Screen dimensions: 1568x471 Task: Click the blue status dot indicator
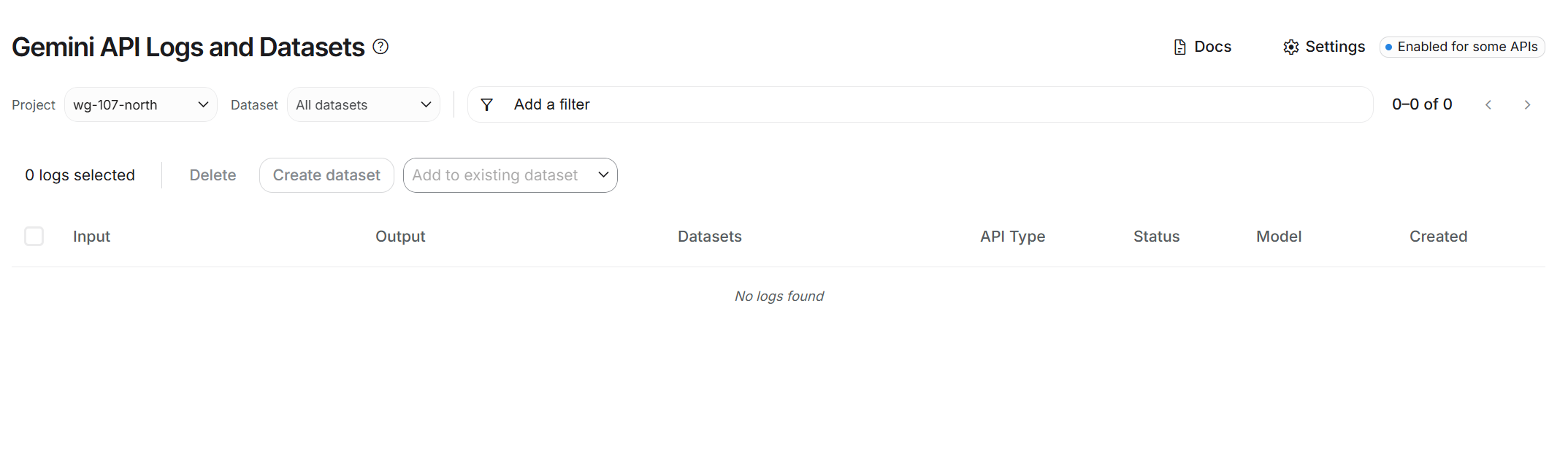[1388, 47]
